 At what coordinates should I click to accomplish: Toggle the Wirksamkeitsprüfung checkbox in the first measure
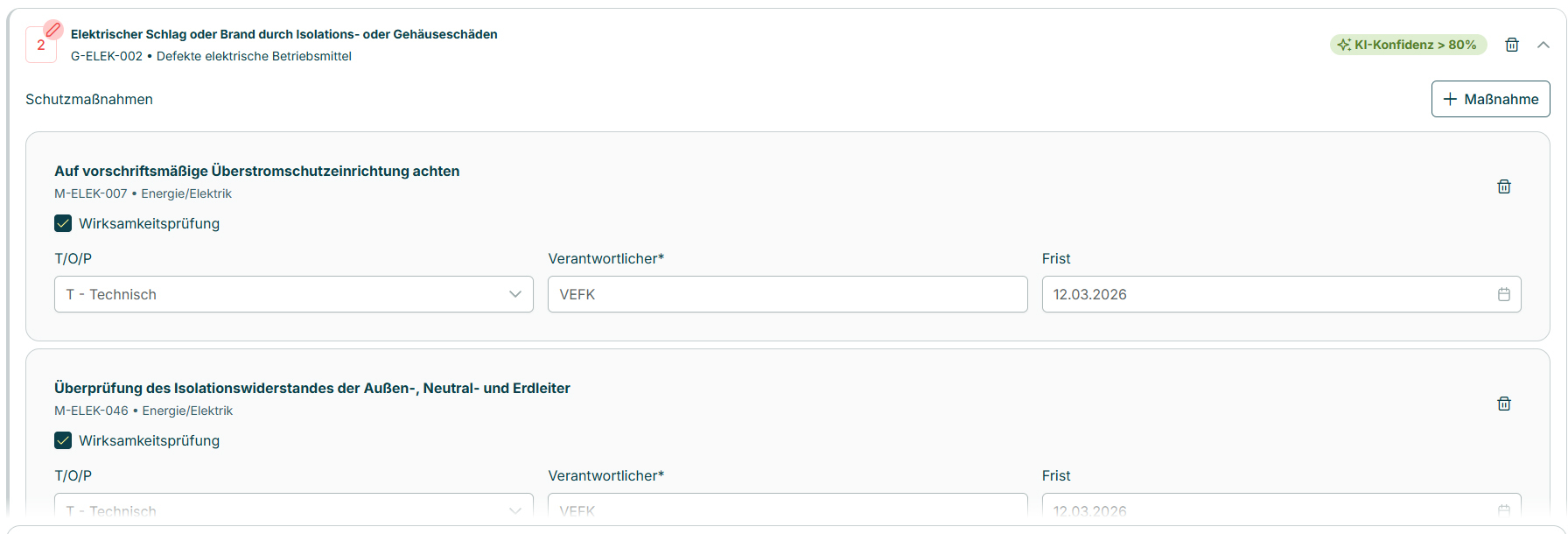pos(62,223)
